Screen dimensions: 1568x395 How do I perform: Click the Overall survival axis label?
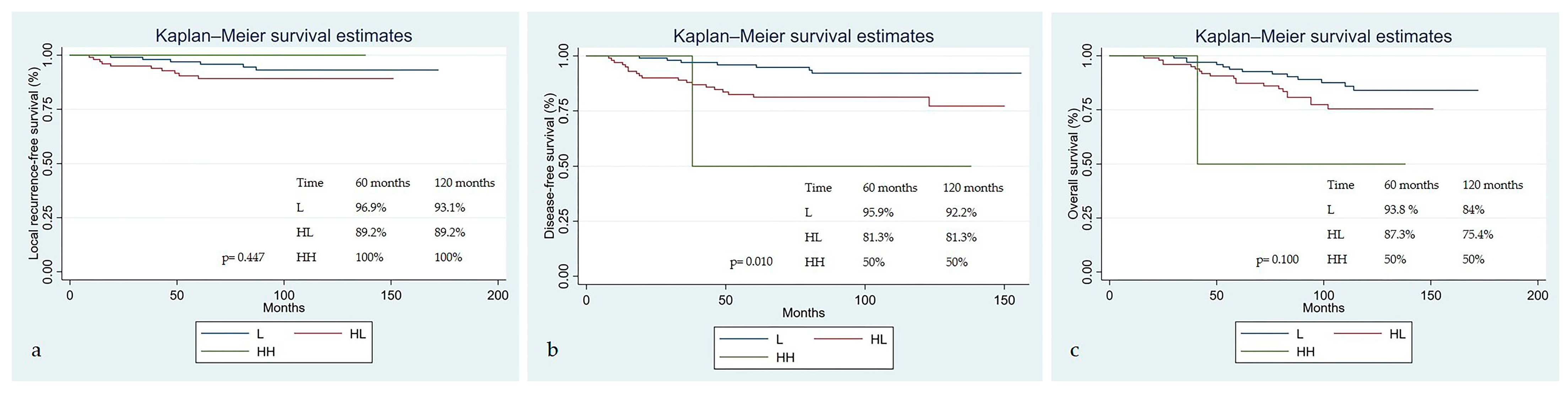point(1073,164)
